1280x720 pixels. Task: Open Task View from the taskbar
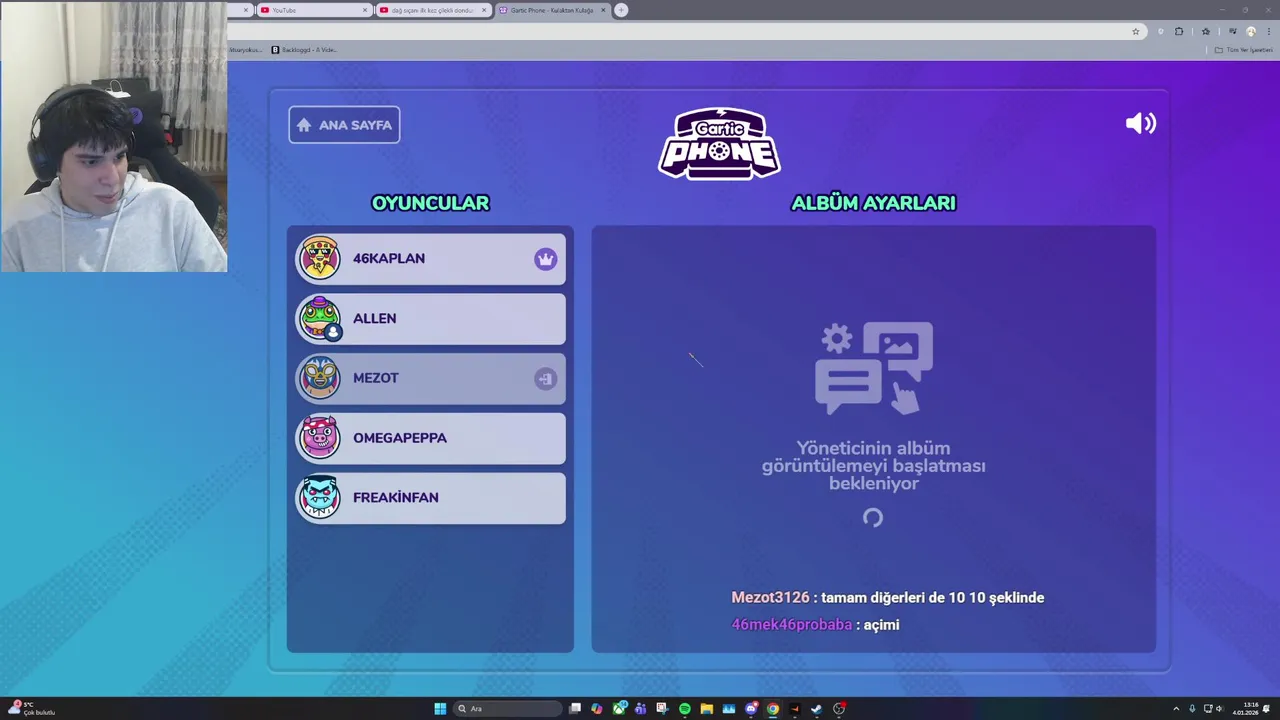575,709
